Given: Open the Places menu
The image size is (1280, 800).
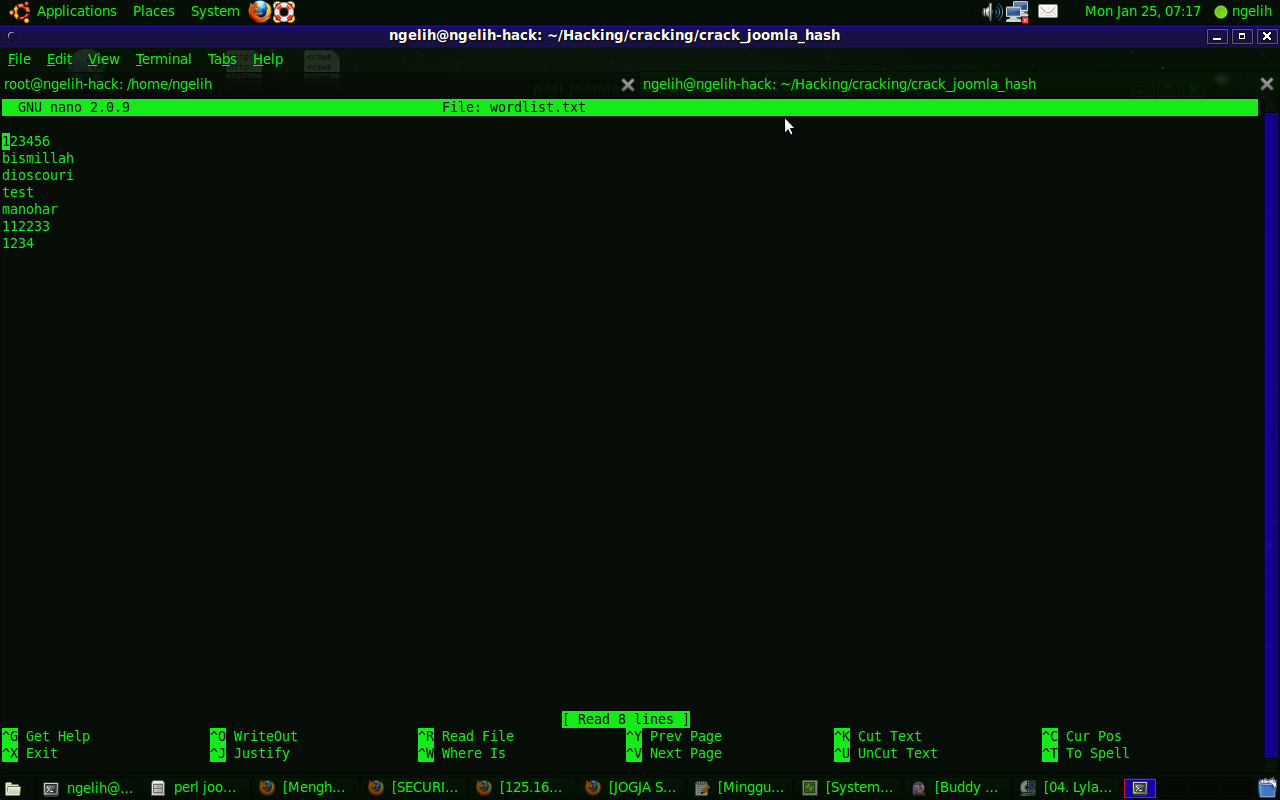Looking at the screenshot, I should pyautogui.click(x=154, y=12).
